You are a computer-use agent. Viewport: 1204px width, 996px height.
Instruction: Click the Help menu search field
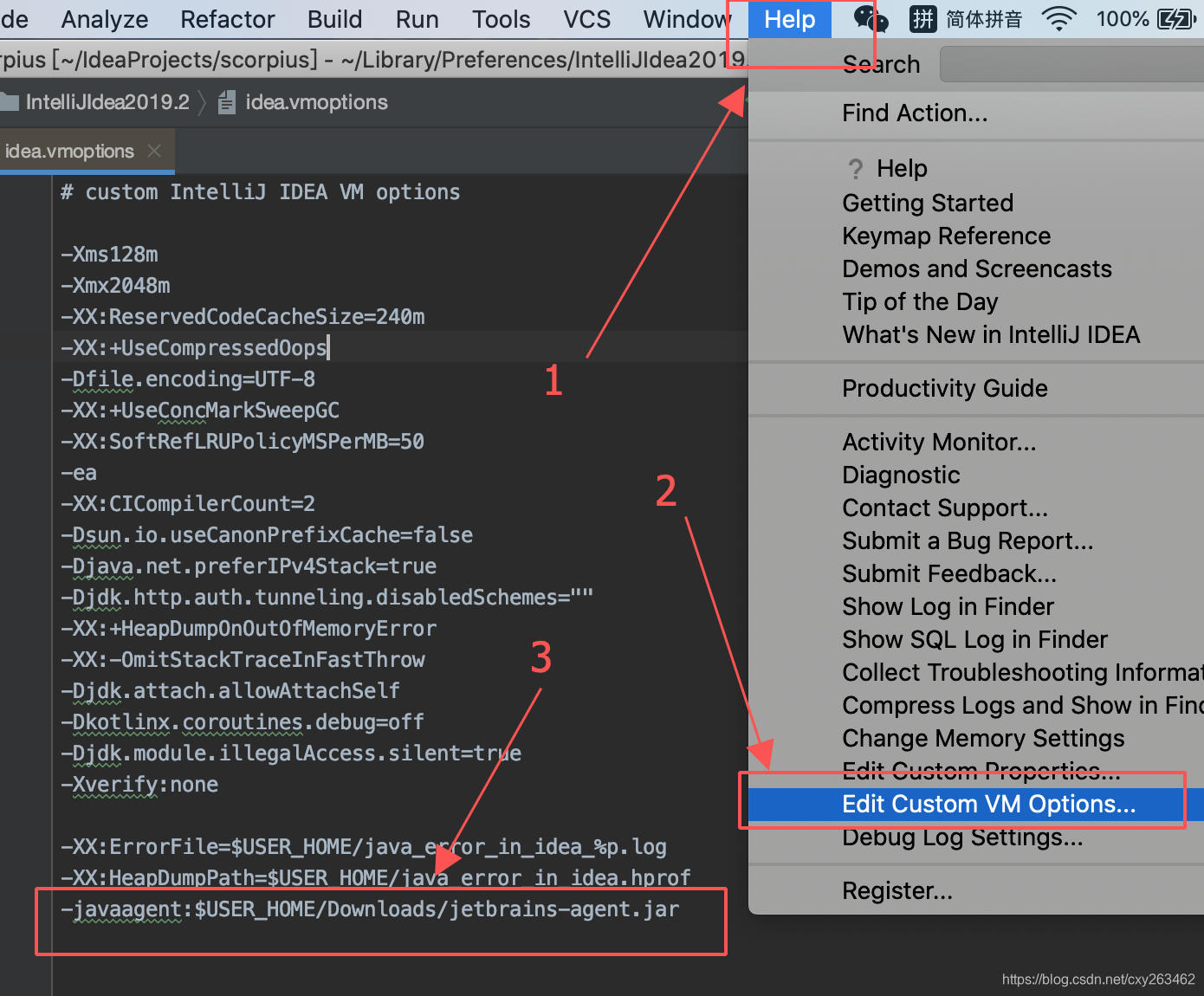pos(1071,64)
